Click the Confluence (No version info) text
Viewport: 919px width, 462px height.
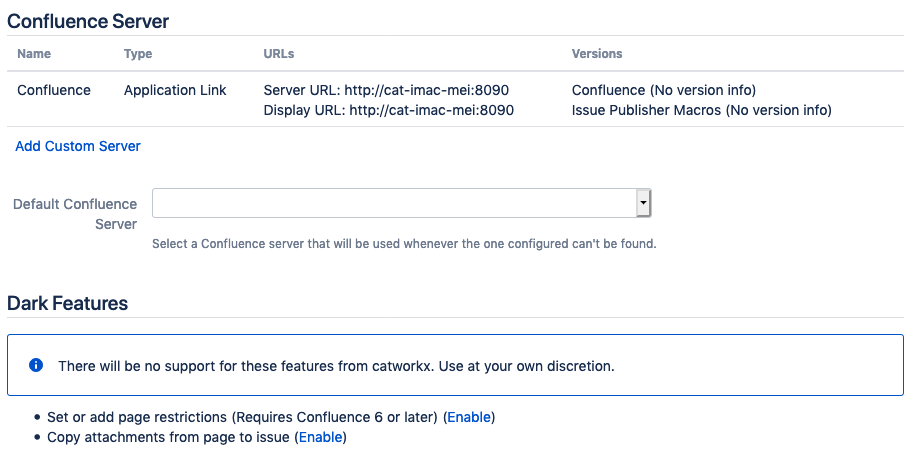point(664,90)
